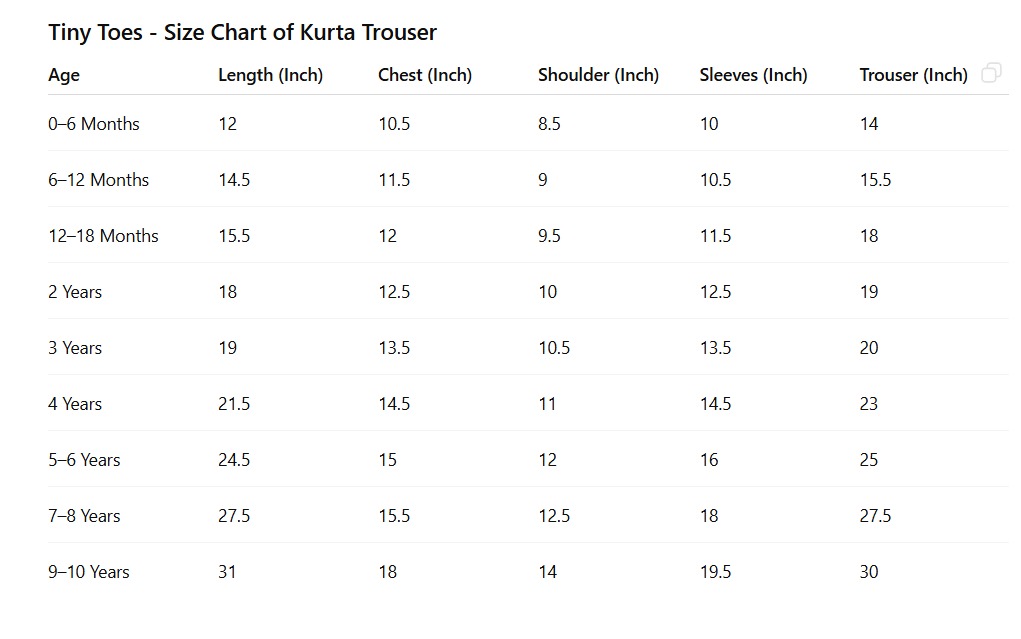Click the Trouser (Inch) column header
The width and height of the screenshot is (1021, 639).
(913, 75)
